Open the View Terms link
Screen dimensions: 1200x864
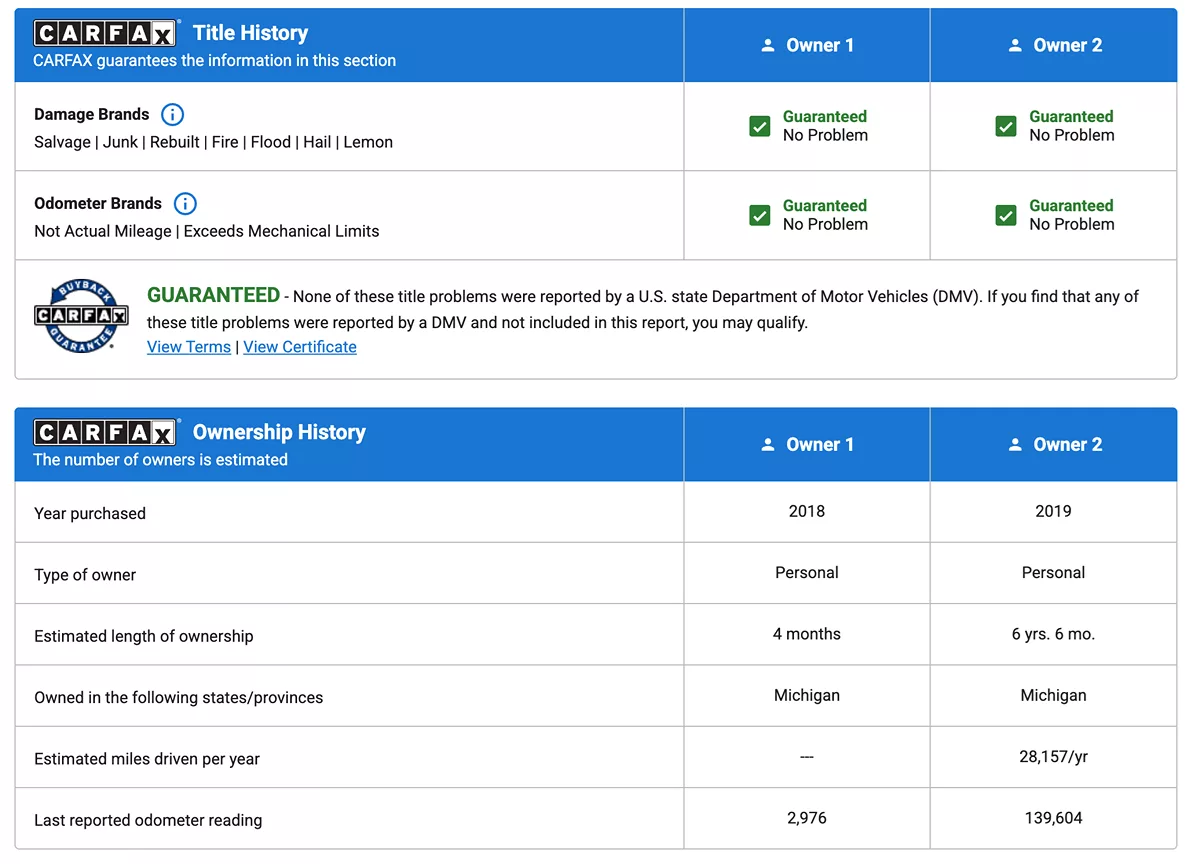click(x=189, y=347)
